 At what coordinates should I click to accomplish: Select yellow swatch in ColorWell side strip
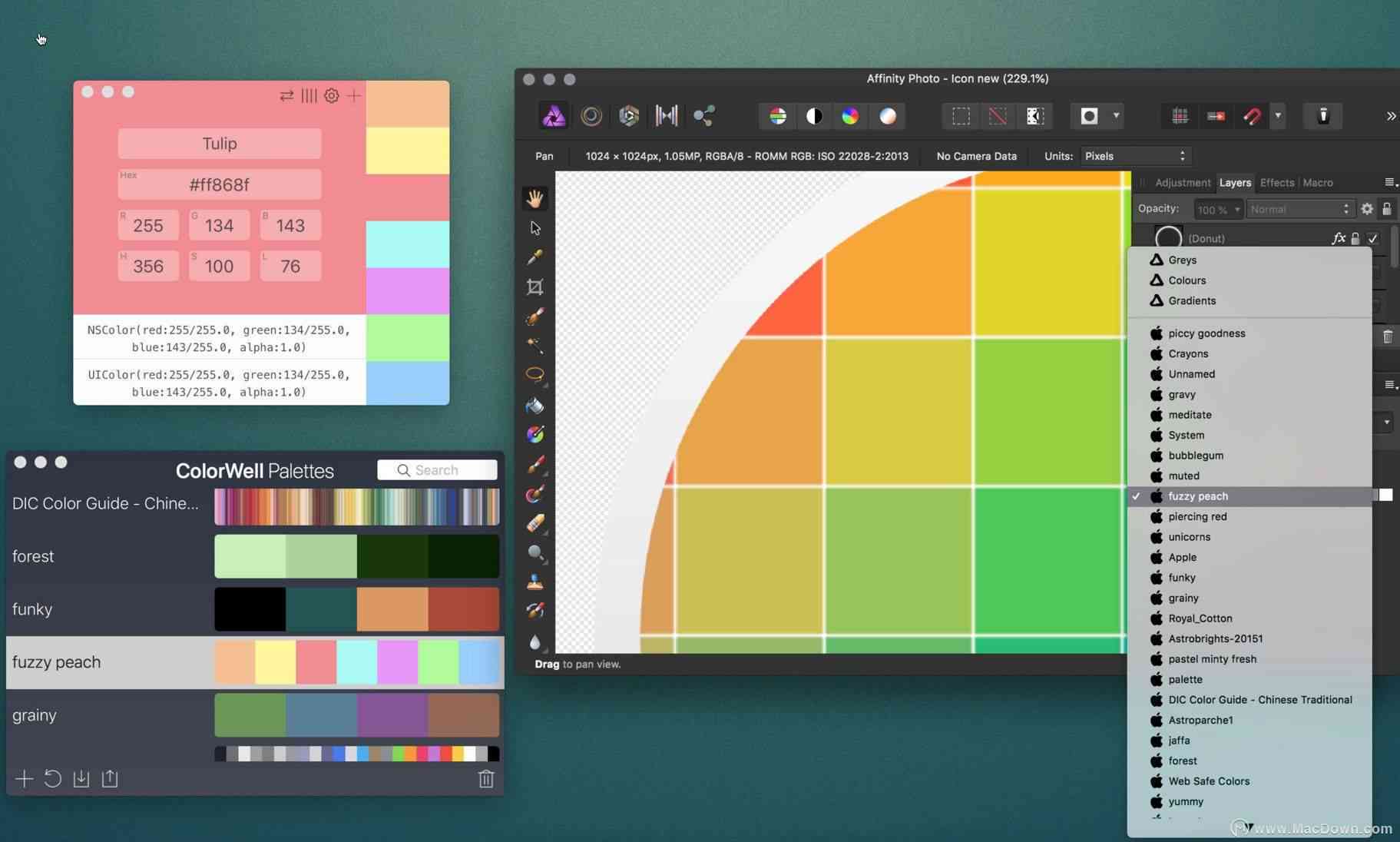click(x=408, y=151)
